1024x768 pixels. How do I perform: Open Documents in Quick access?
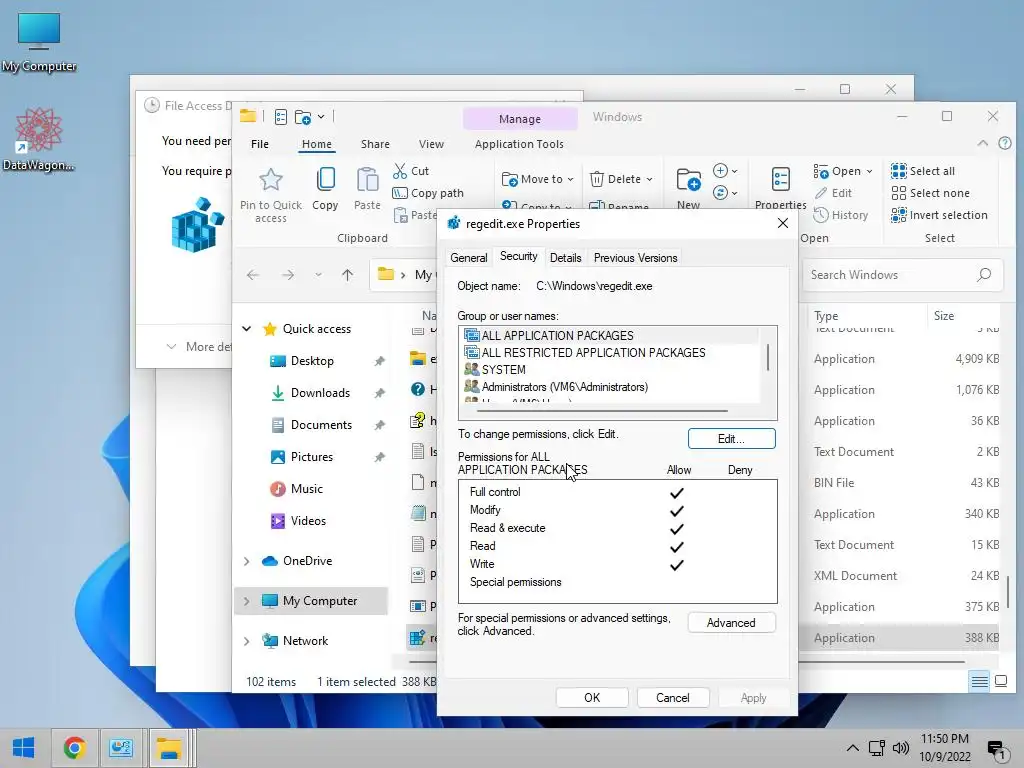click(x=321, y=424)
